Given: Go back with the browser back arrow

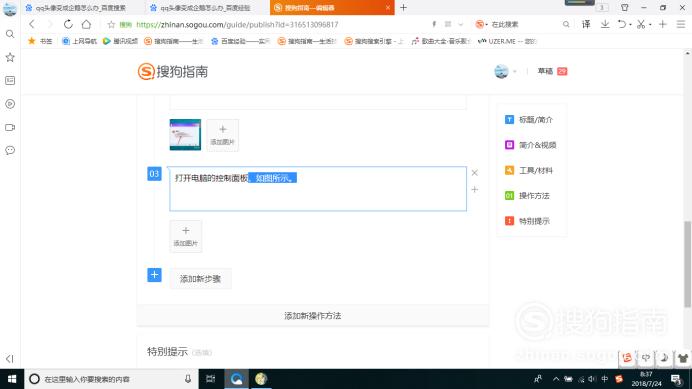Looking at the screenshot, I should point(32,24).
